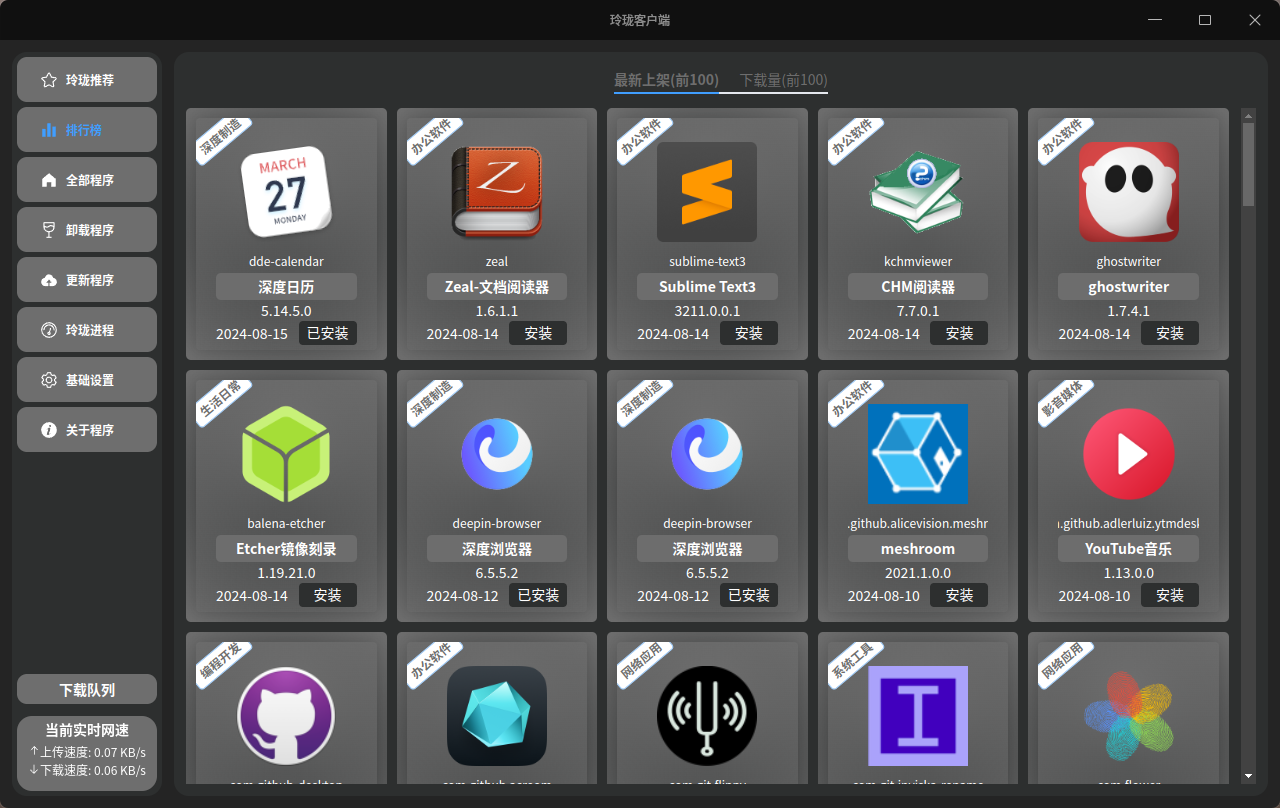Open 更新程序 in the sidebar
The image size is (1280, 808).
pos(87,280)
